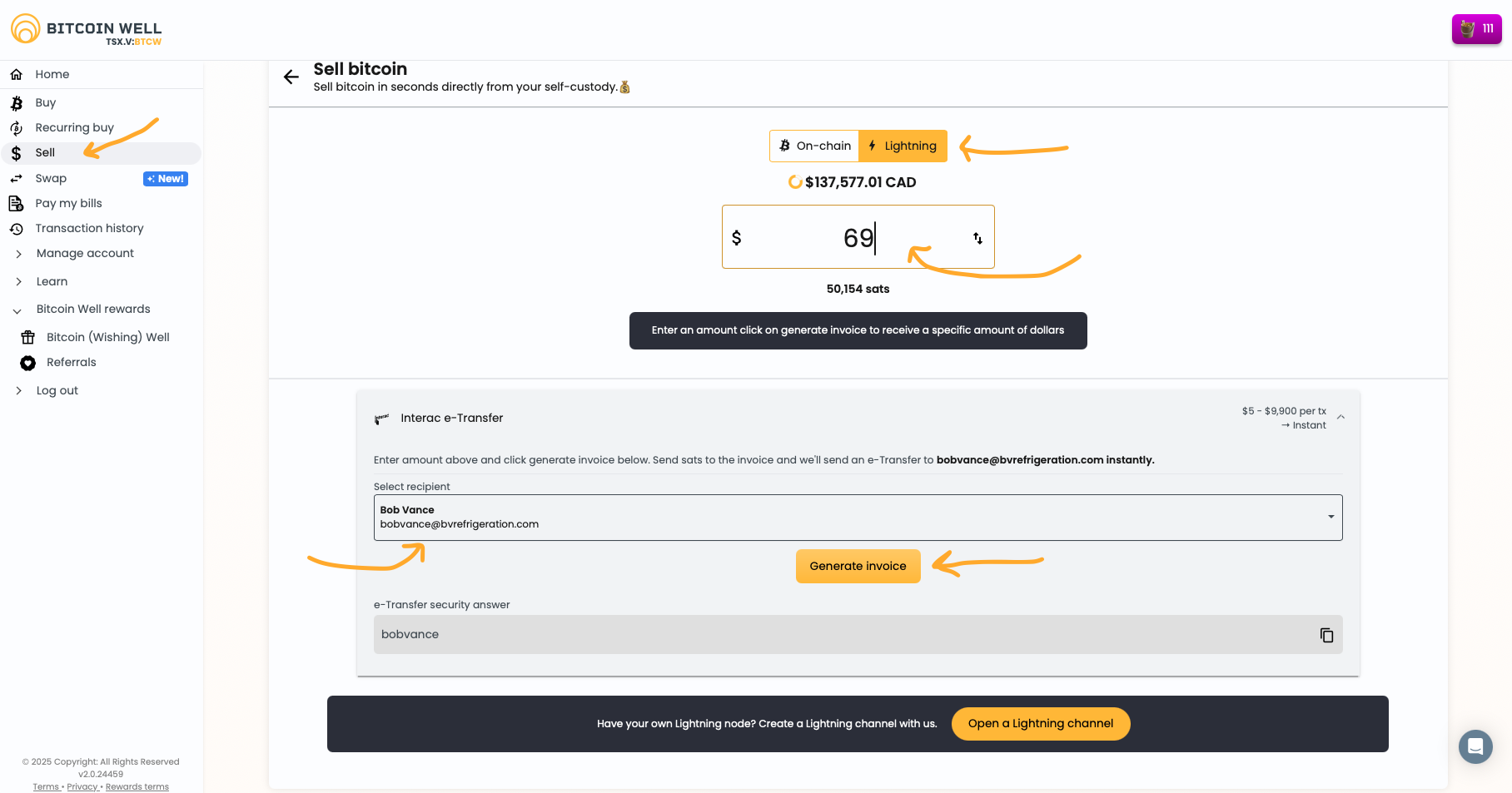Open the profile avatar menu
1512x793 pixels.
1476,29
